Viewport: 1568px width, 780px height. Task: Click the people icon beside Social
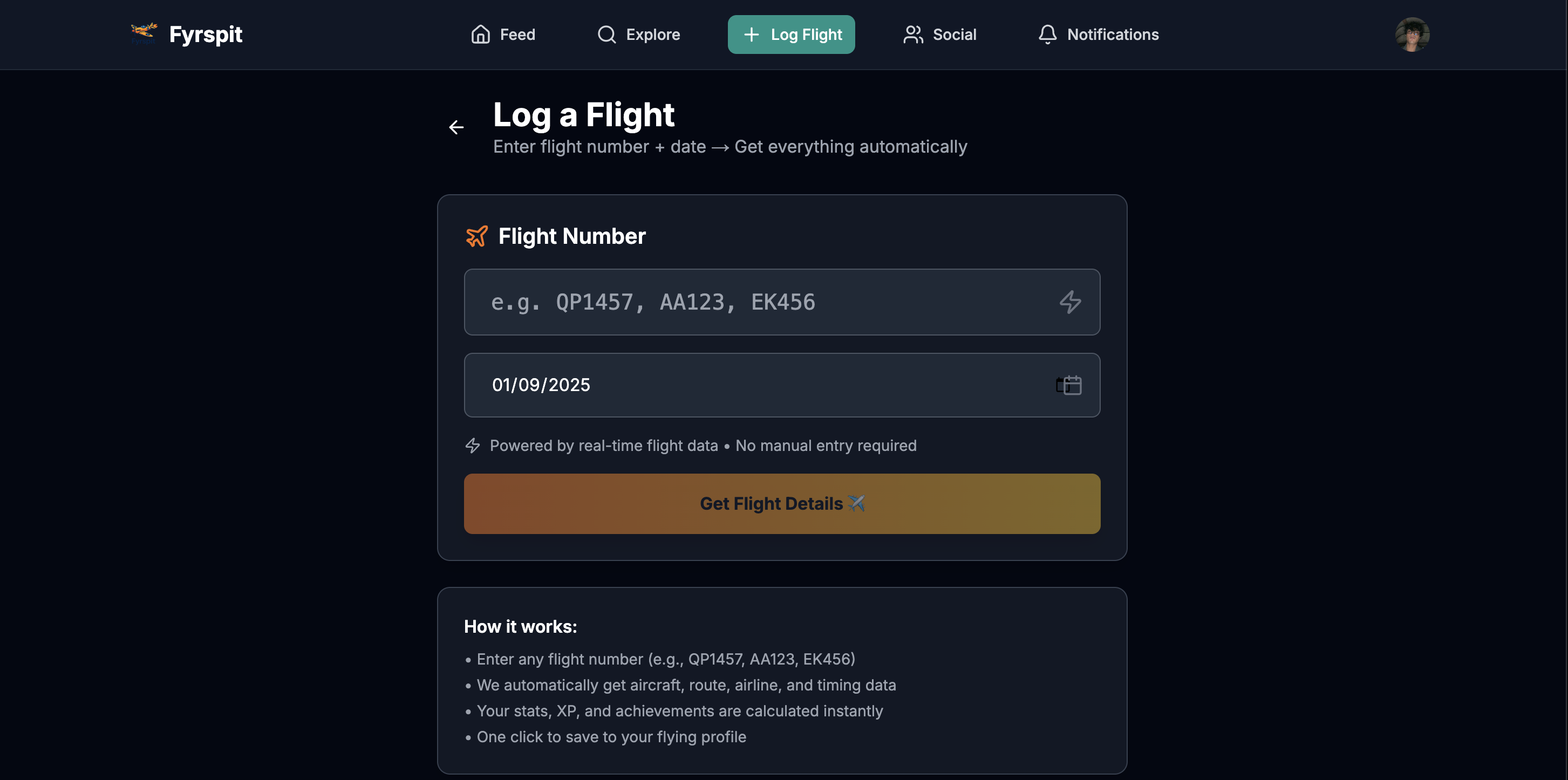coord(913,35)
